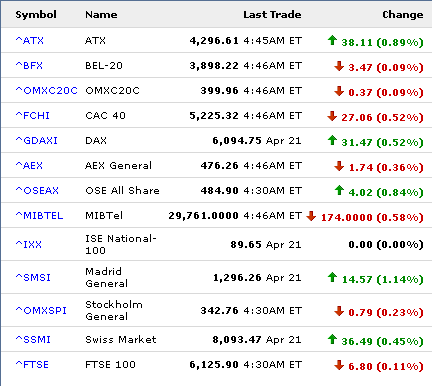This screenshot has width=432, height=386.
Task: Visit the ^OSEAX quote link
Action: [x=37, y=190]
